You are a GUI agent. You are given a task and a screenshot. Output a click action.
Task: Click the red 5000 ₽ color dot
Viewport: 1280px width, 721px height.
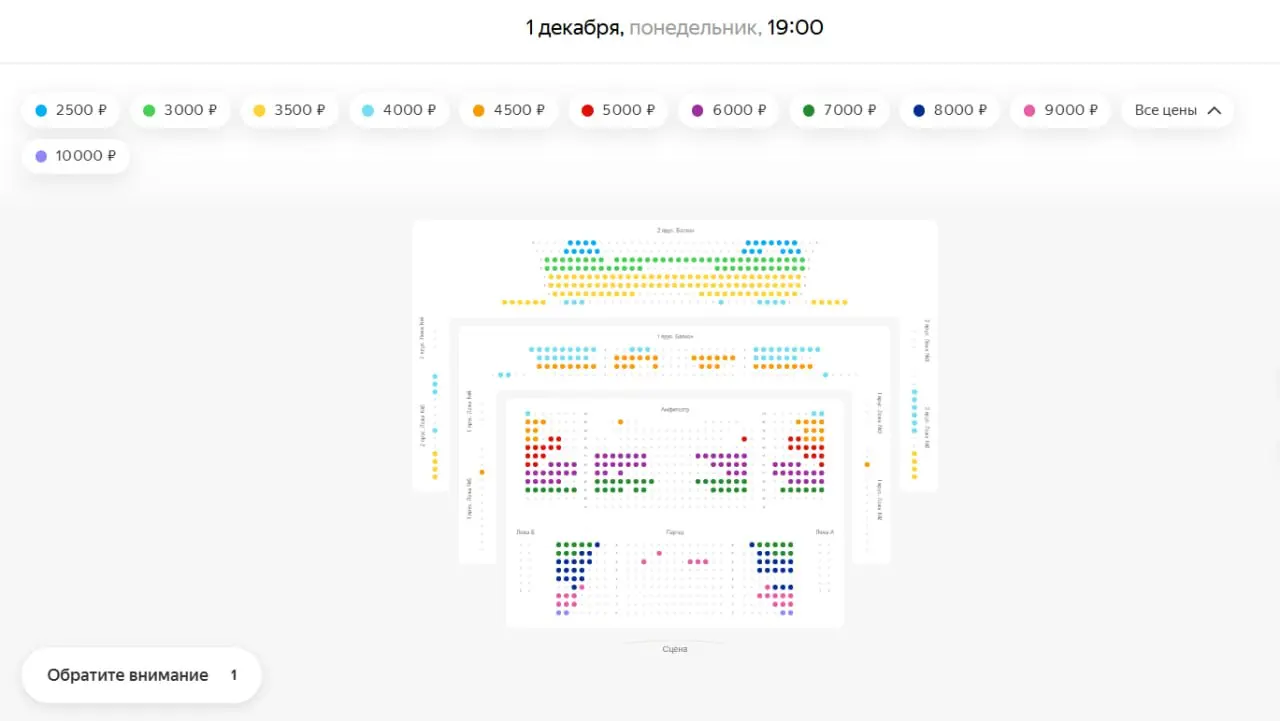tap(588, 110)
